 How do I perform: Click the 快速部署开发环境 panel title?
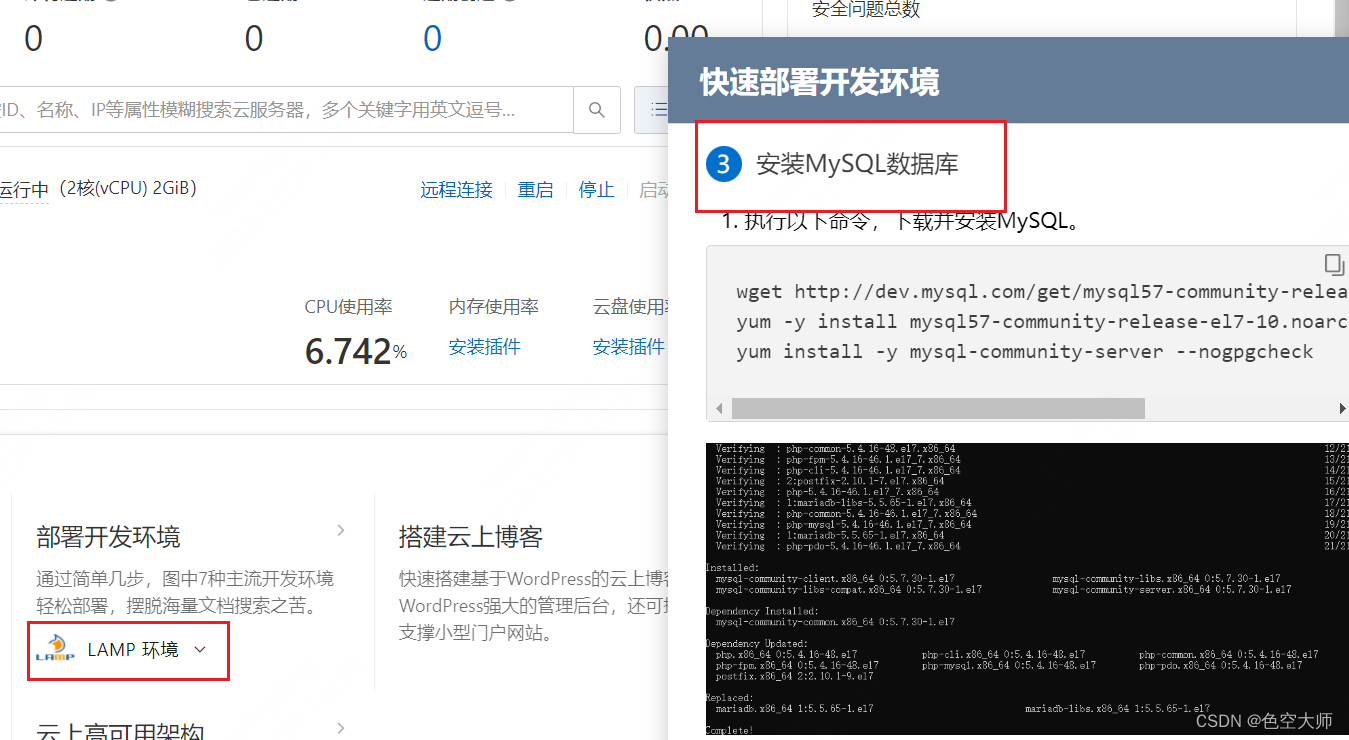pos(819,83)
